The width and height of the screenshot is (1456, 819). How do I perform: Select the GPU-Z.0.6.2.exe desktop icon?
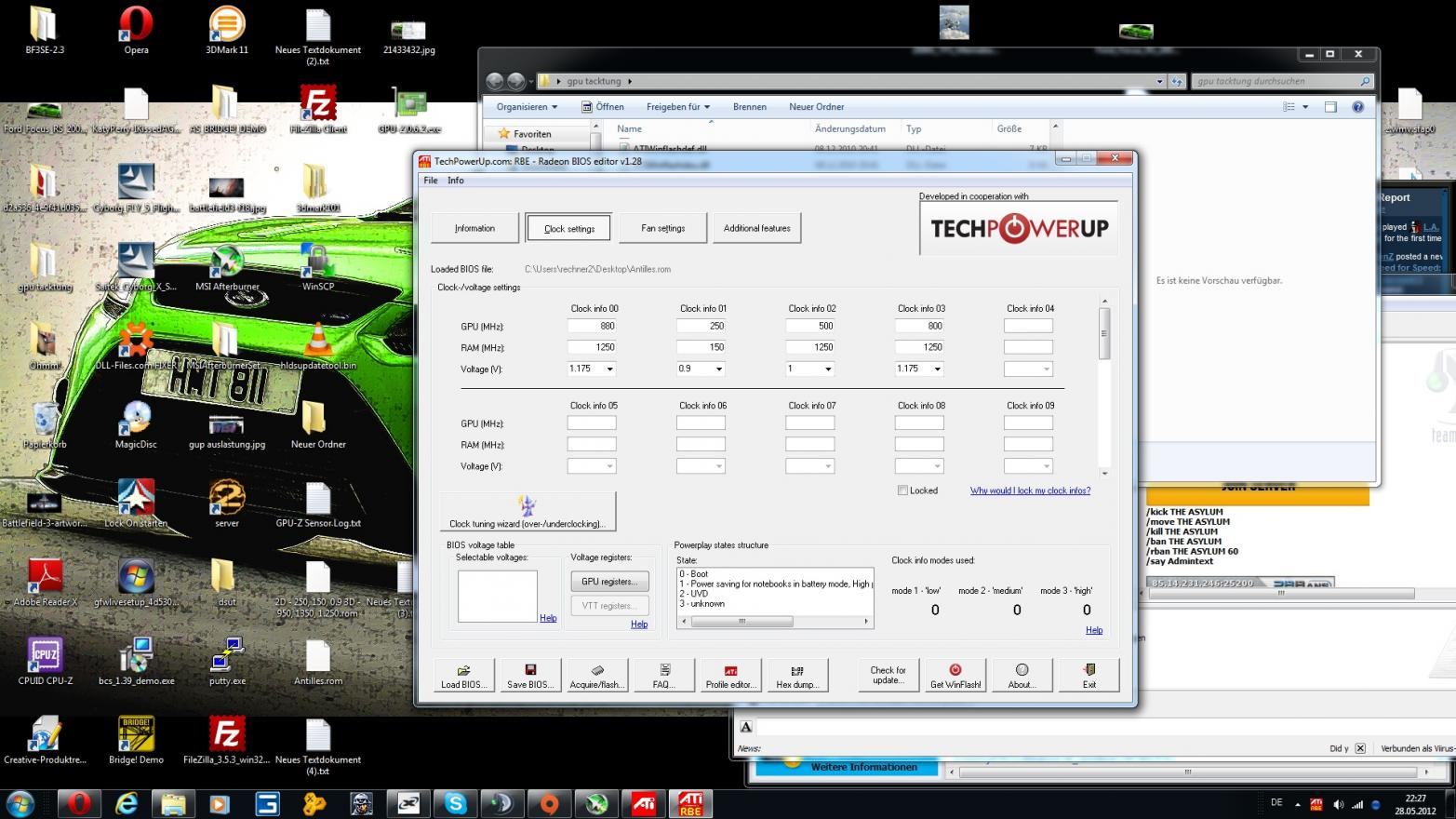click(409, 110)
